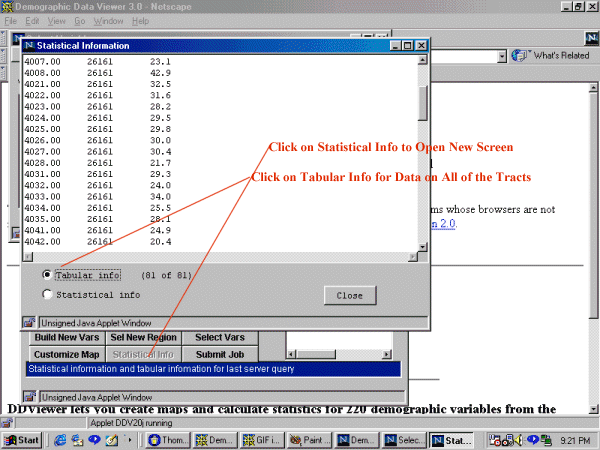The width and height of the screenshot is (600, 450).
Task: Select the Tabular info radio button
Action: (x=47, y=275)
